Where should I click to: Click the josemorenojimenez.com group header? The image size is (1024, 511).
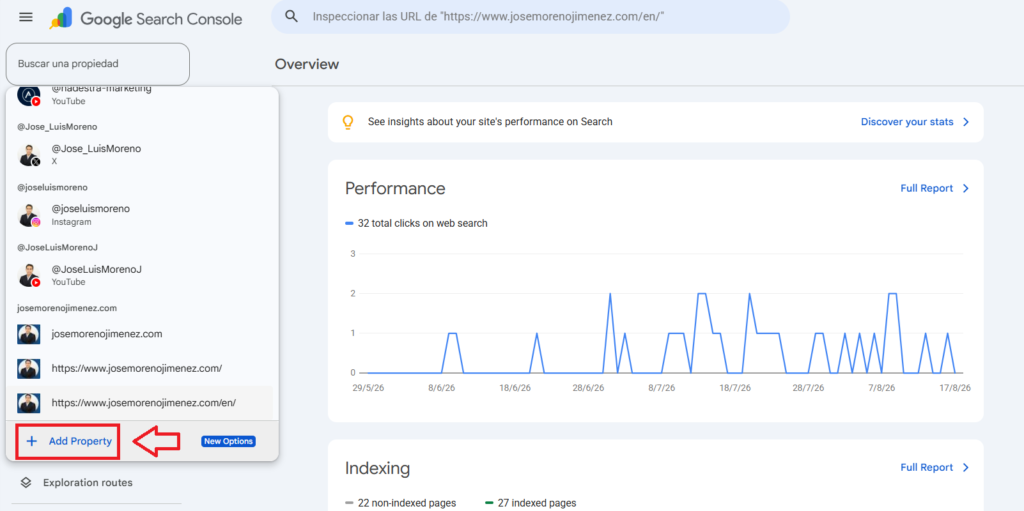pyautogui.click(x=67, y=308)
